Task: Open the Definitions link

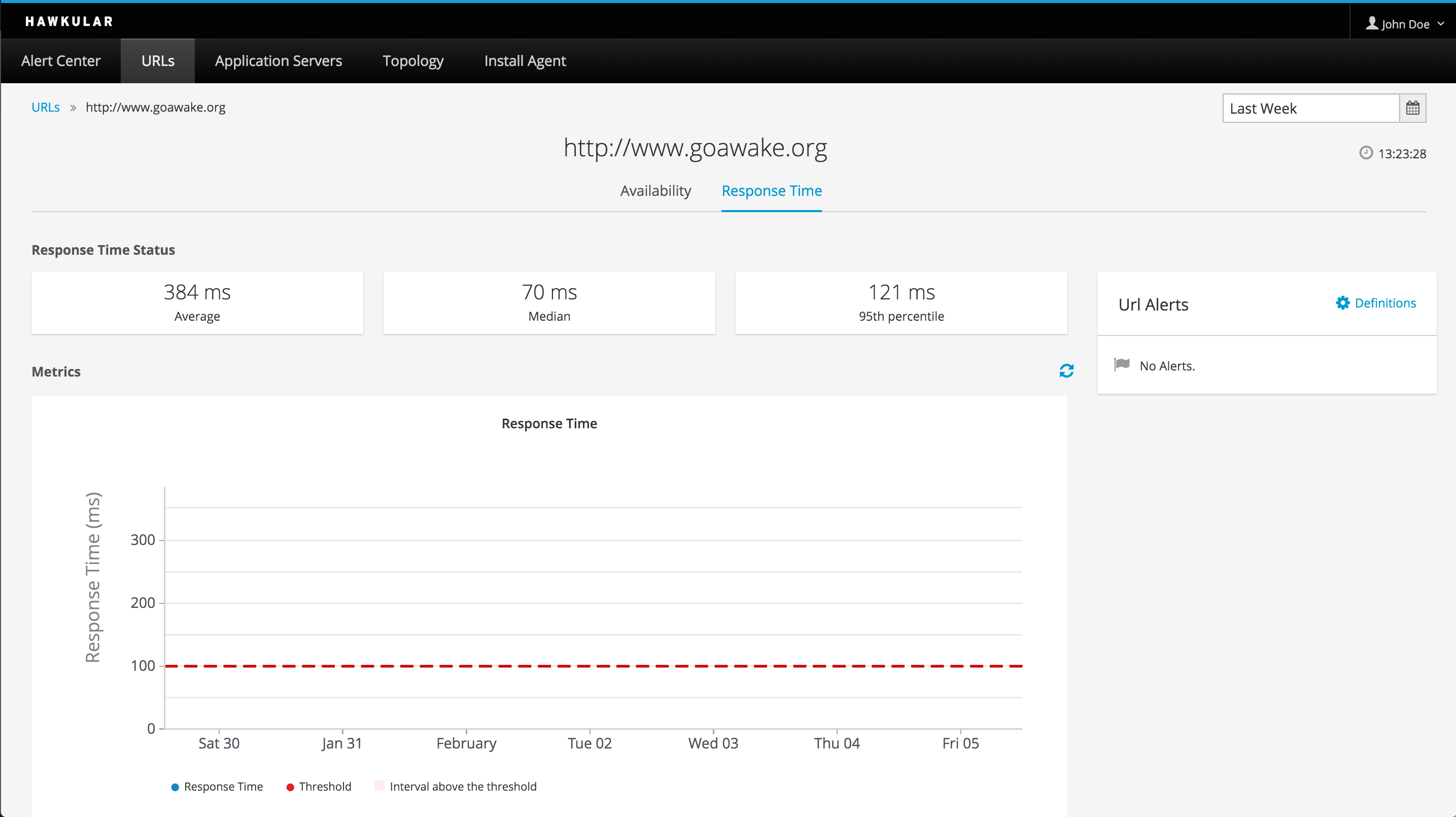Action: 1385,303
